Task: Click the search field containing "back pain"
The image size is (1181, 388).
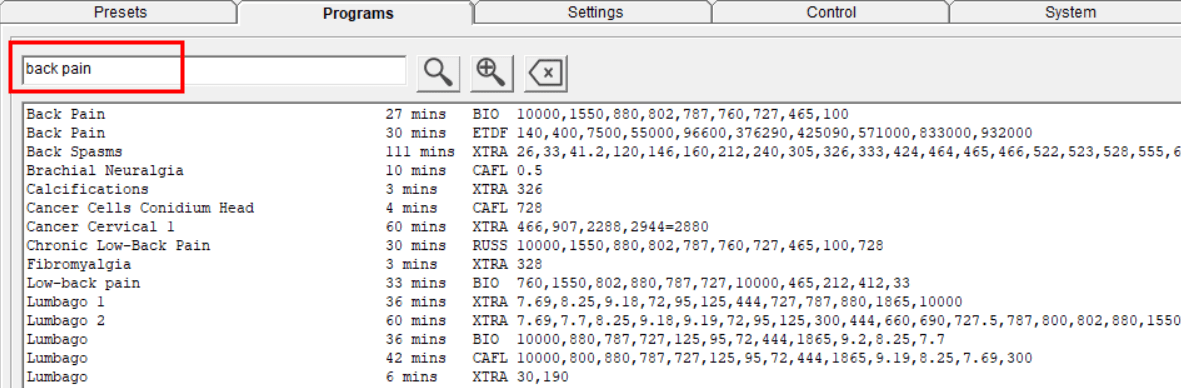Action: 214,69
